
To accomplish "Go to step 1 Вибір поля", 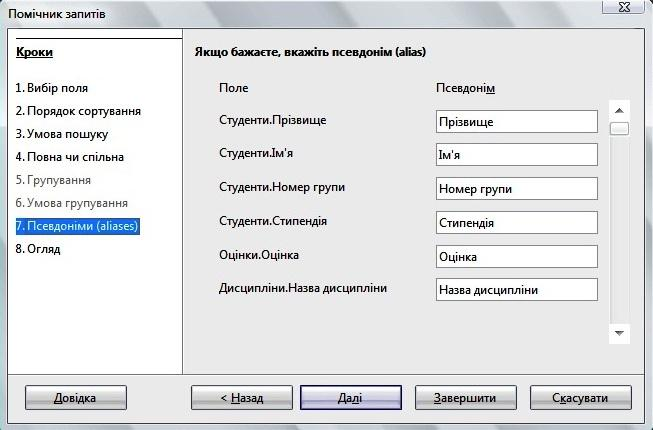I will pos(52,88).
